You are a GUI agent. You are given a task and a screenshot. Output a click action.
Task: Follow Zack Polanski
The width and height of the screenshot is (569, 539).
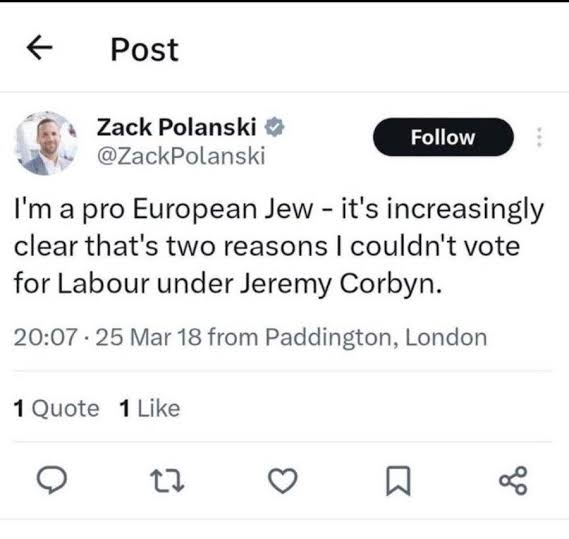pos(443,137)
